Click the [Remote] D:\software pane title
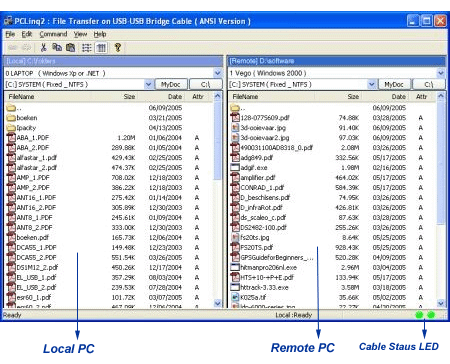This screenshot has height=364, width=450. [262, 61]
